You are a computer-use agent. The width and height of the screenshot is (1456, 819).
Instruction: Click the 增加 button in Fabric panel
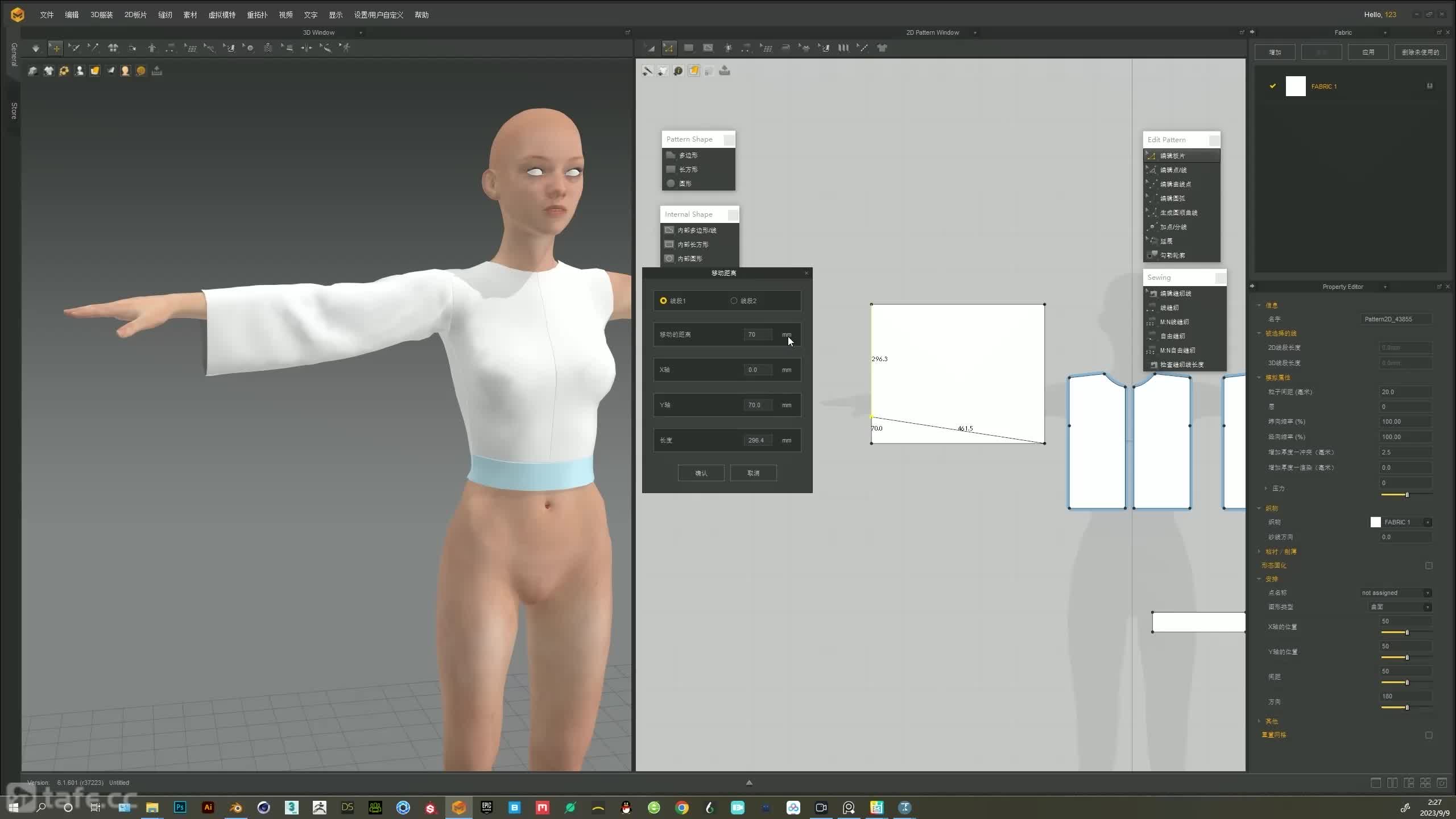1275,52
